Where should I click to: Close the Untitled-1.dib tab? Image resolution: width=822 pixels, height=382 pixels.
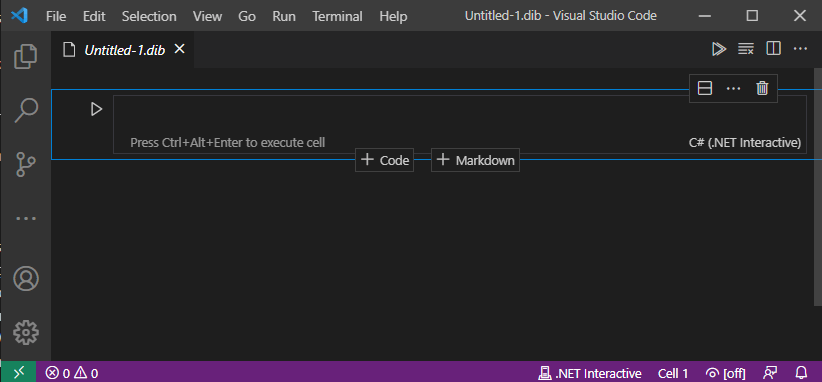179,49
